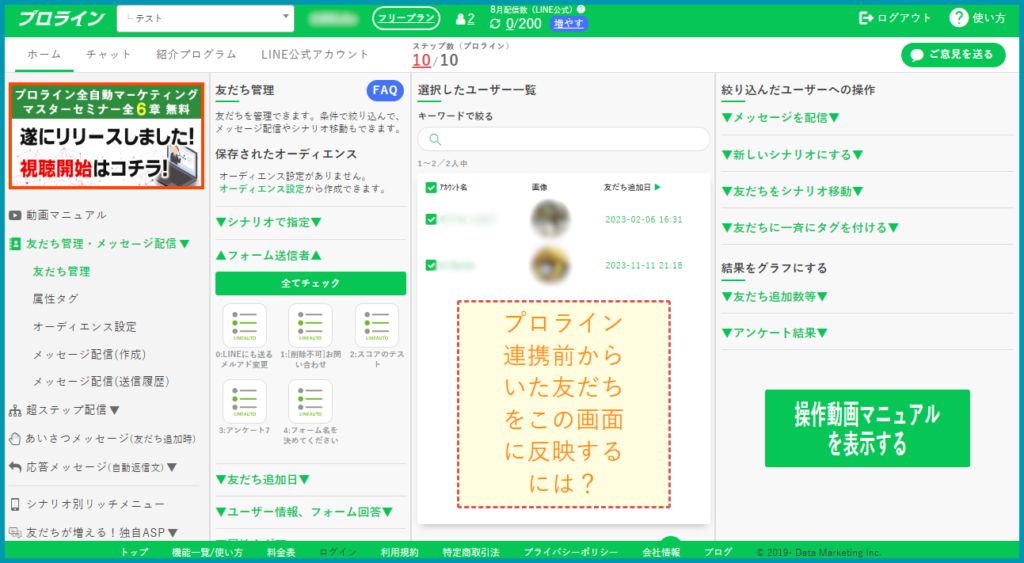Viewport: 1024px width, 563px height.
Task: Uncheck the user added 2023-02-06 16:31
Action: tap(431, 219)
